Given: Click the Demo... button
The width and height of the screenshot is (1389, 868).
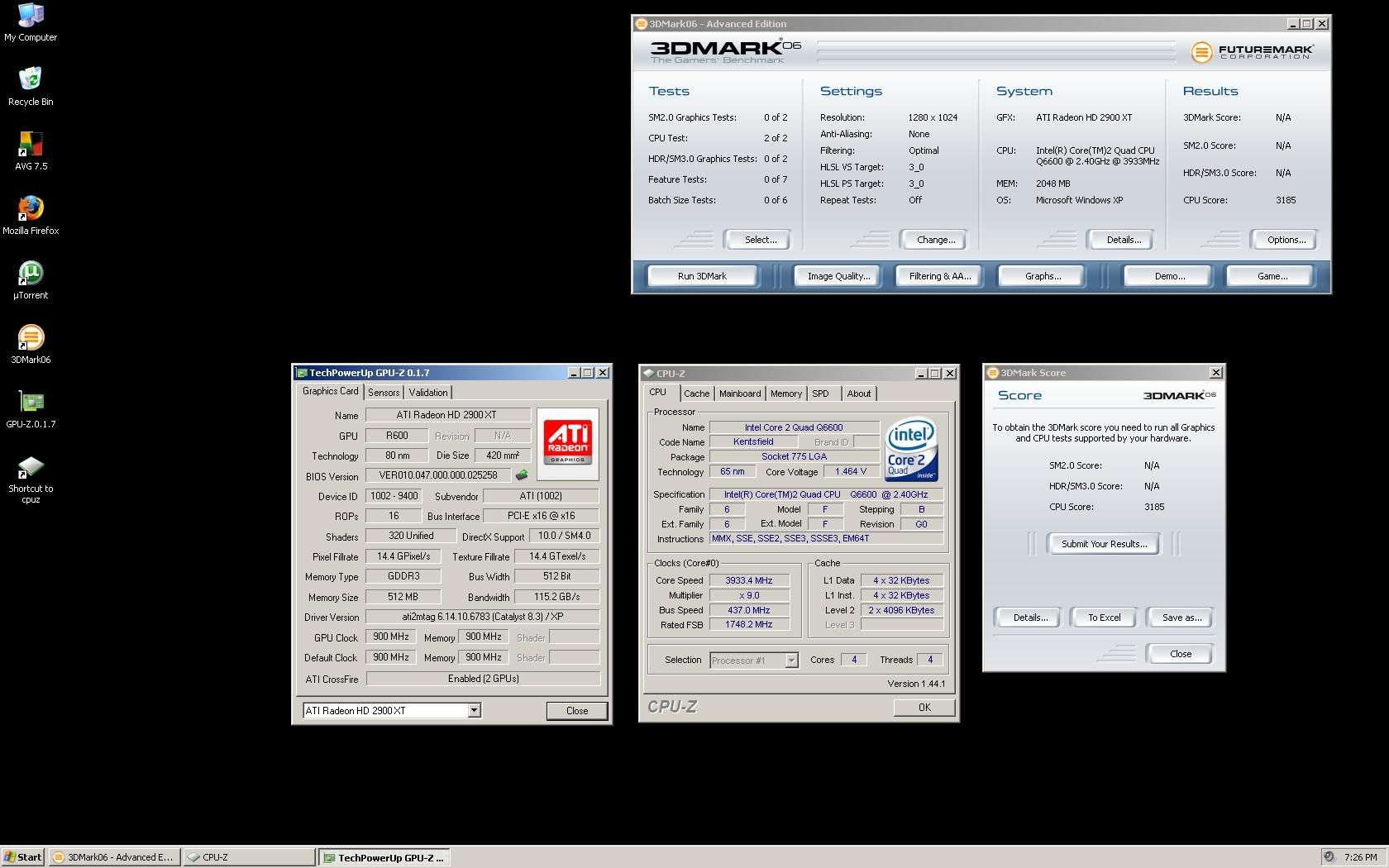Looking at the screenshot, I should (x=1169, y=276).
